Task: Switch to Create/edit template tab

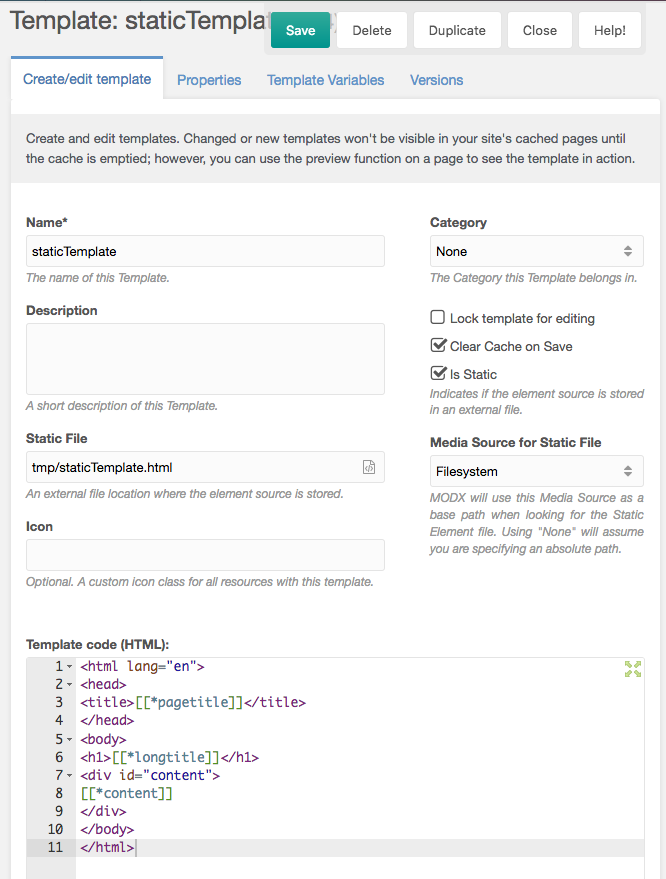Action: pos(87,79)
